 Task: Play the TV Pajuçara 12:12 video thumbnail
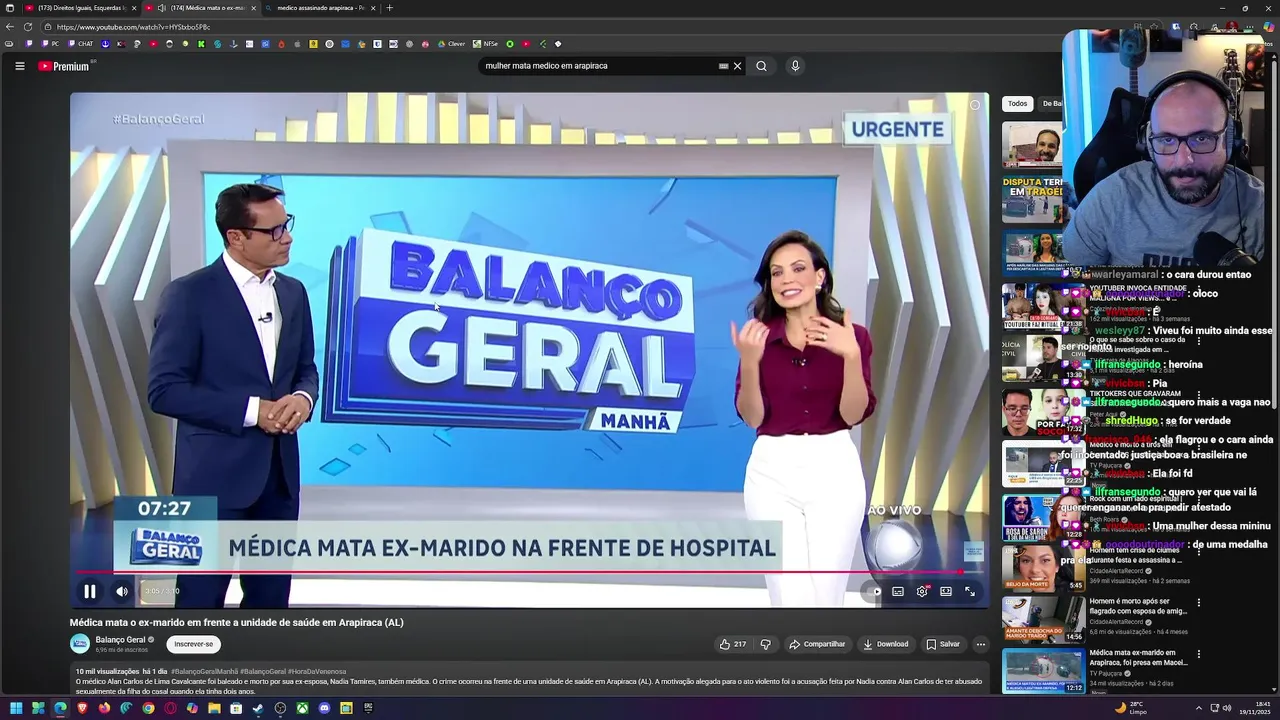[x=1043, y=671]
